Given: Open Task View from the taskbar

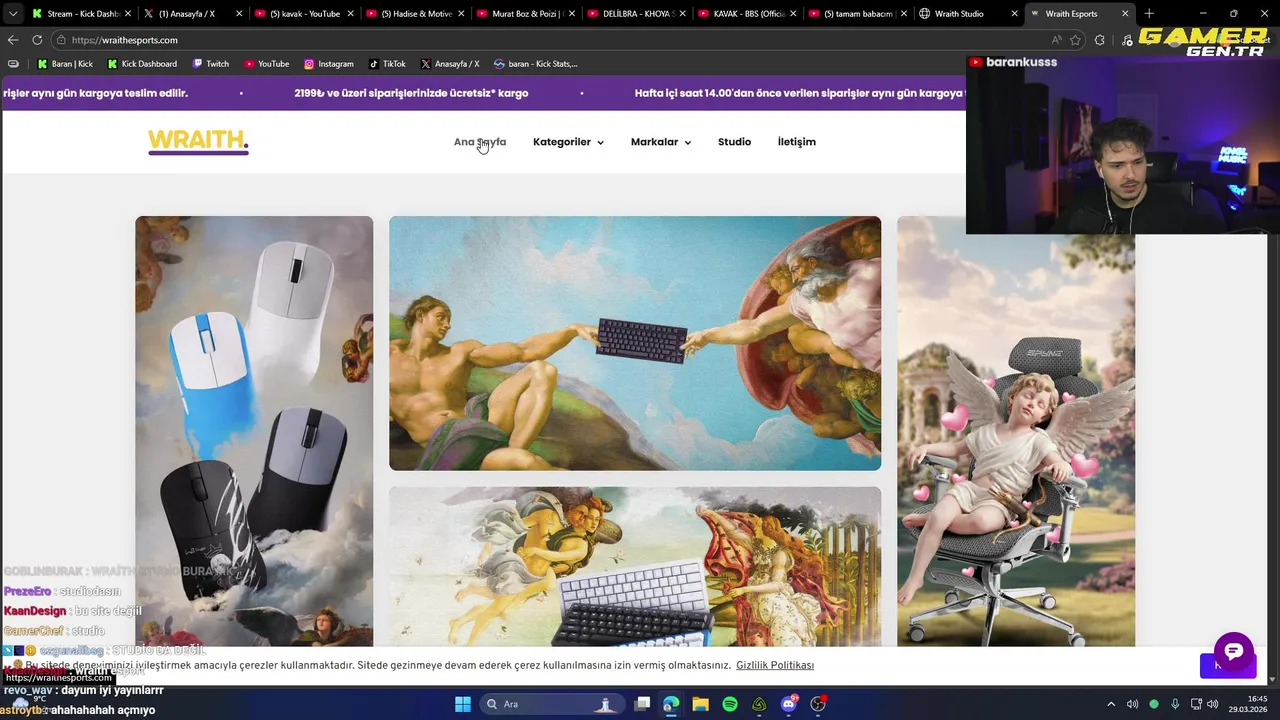Looking at the screenshot, I should 642,704.
